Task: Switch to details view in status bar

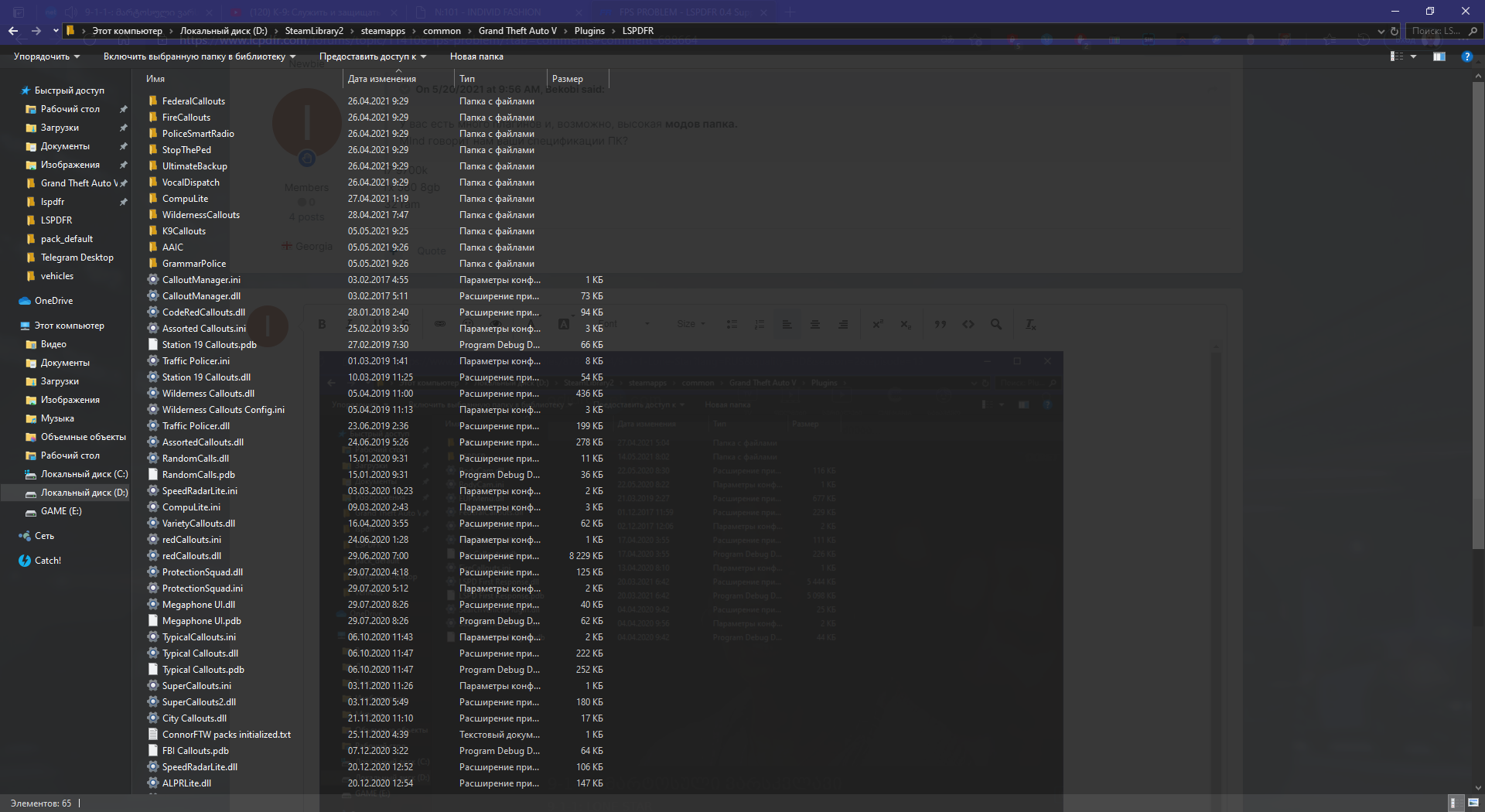Action: click(1453, 803)
